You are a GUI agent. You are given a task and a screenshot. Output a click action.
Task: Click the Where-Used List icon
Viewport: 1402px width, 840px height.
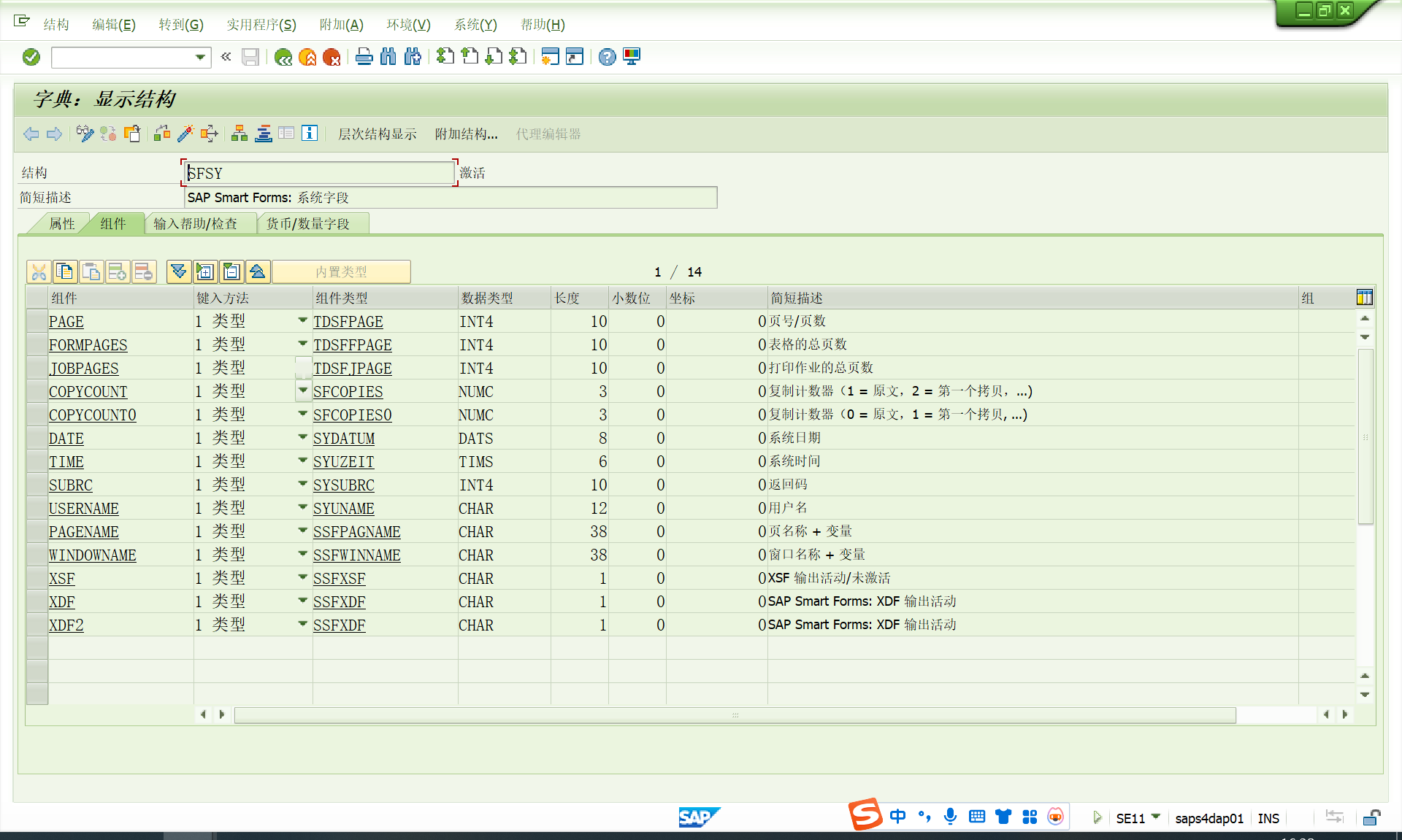click(210, 134)
